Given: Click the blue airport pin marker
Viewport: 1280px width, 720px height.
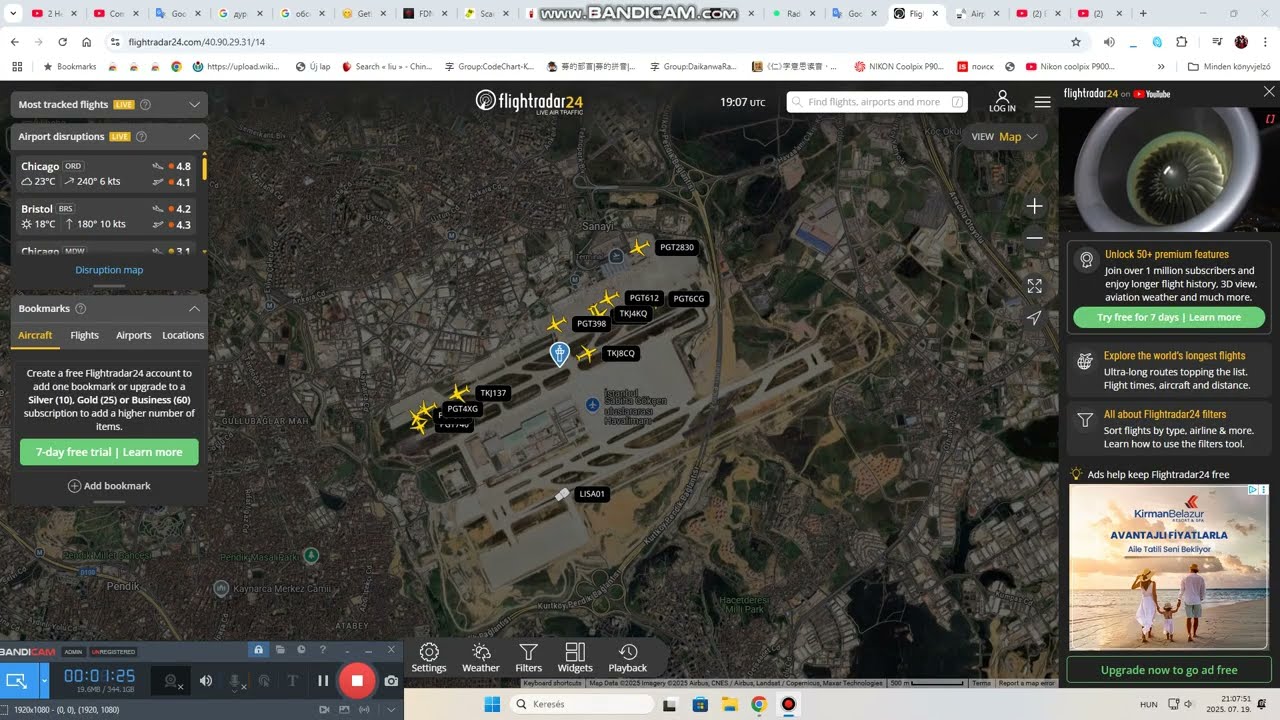Looking at the screenshot, I should click(560, 353).
